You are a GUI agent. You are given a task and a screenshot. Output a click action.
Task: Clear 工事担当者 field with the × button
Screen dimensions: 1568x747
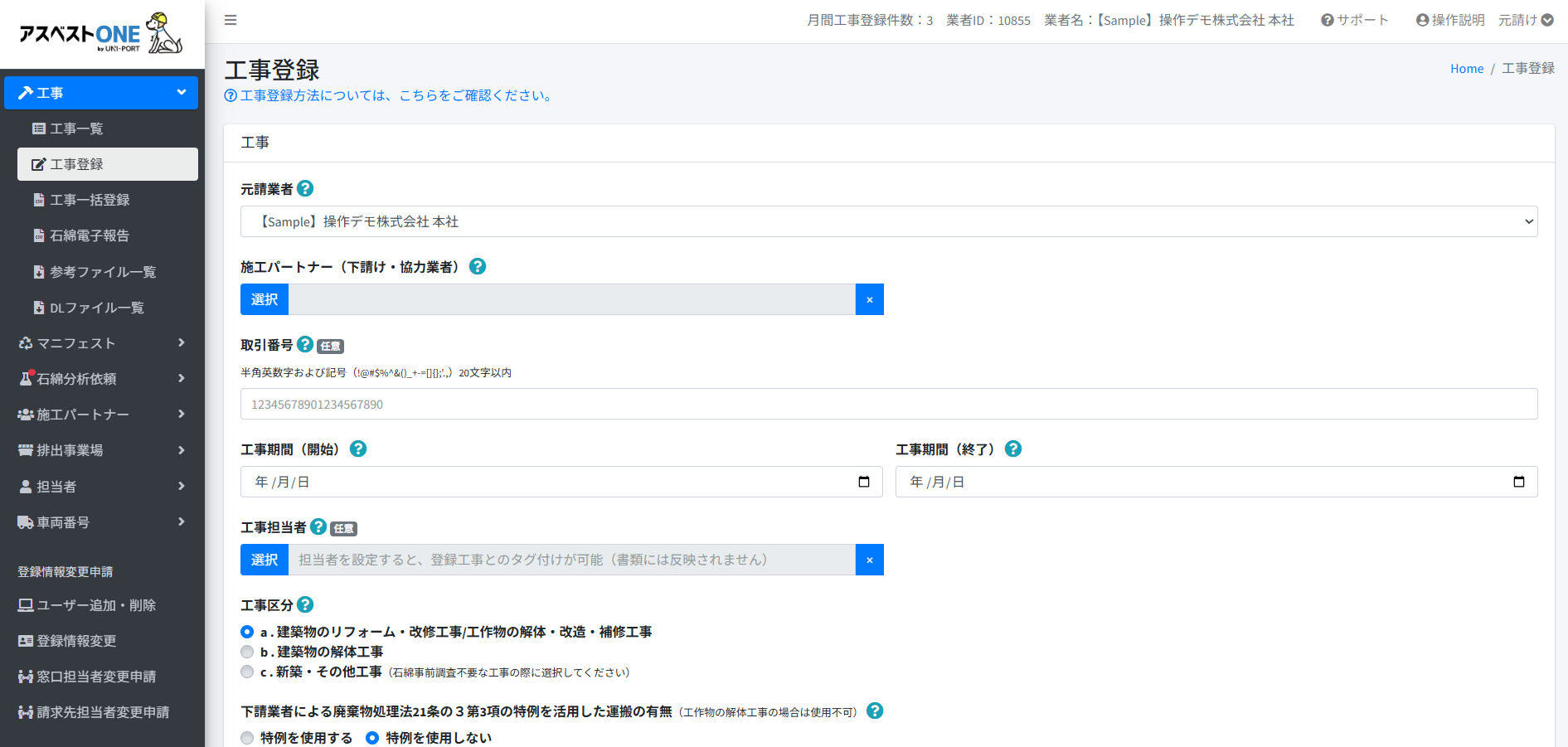869,560
